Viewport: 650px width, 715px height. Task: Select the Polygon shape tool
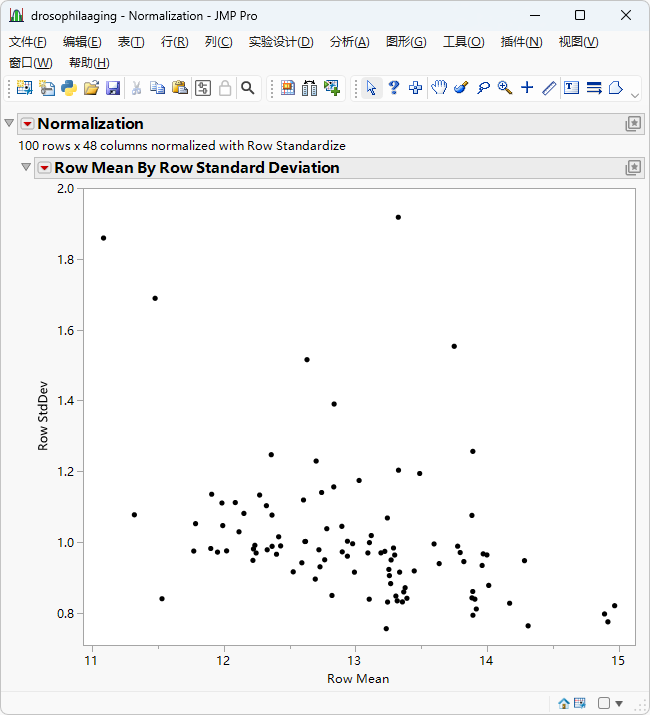point(616,88)
